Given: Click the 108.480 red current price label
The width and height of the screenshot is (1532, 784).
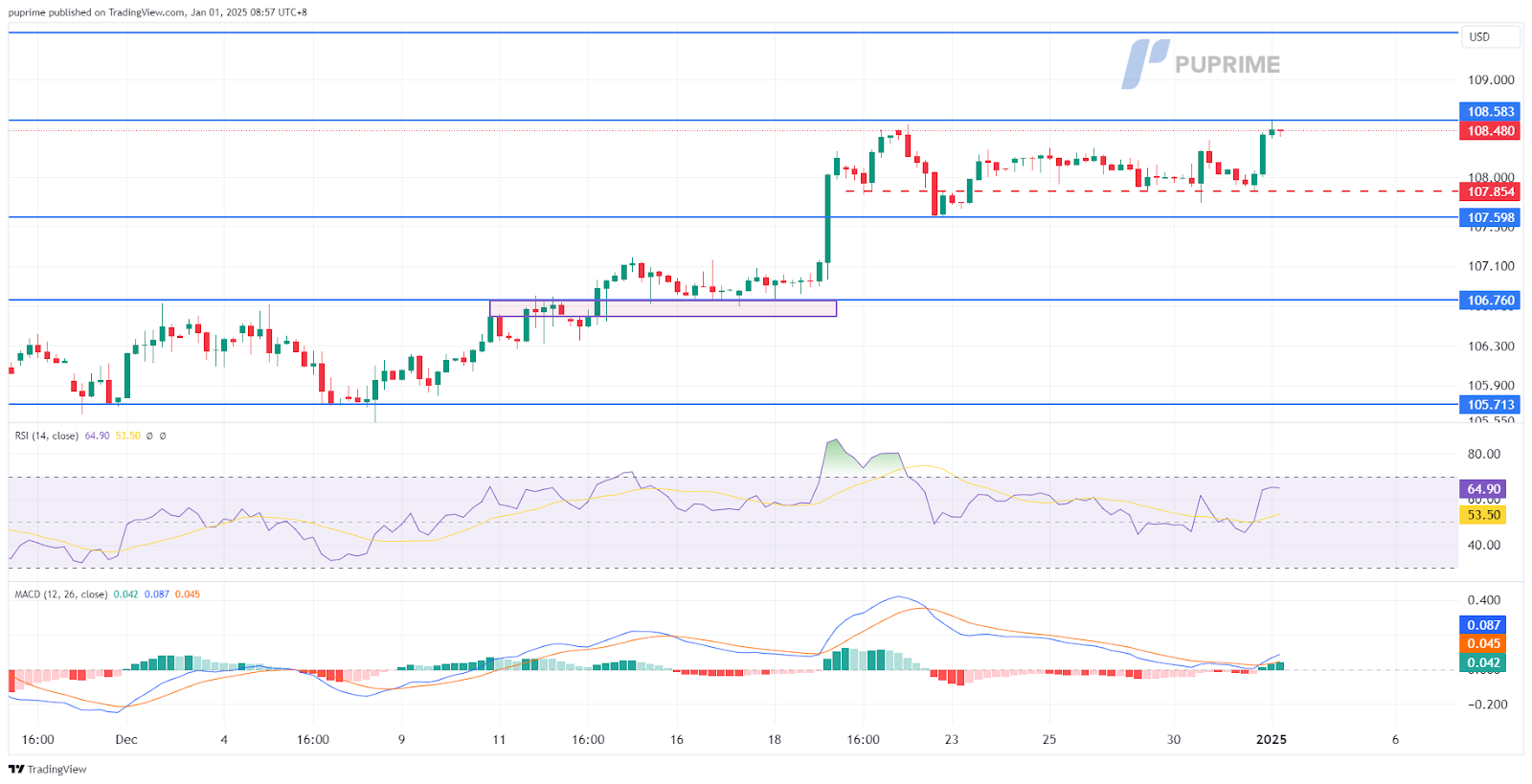Looking at the screenshot, I should (1491, 131).
